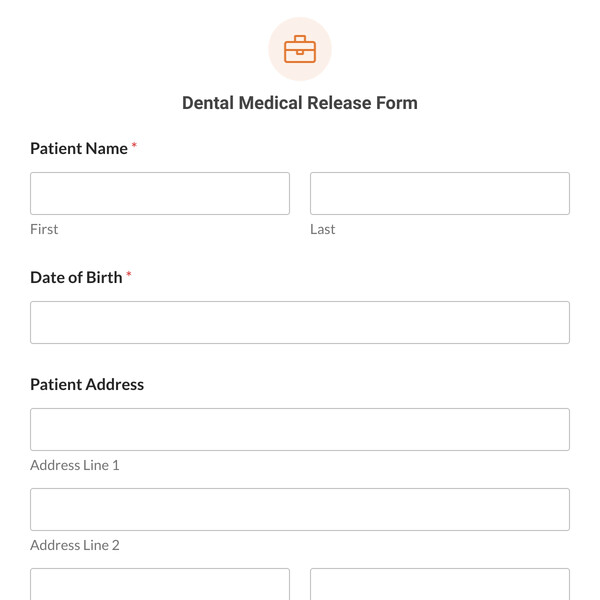Image resolution: width=600 pixels, height=600 pixels.
Task: Click the word 'Release' in the heading
Action: (x=343, y=103)
